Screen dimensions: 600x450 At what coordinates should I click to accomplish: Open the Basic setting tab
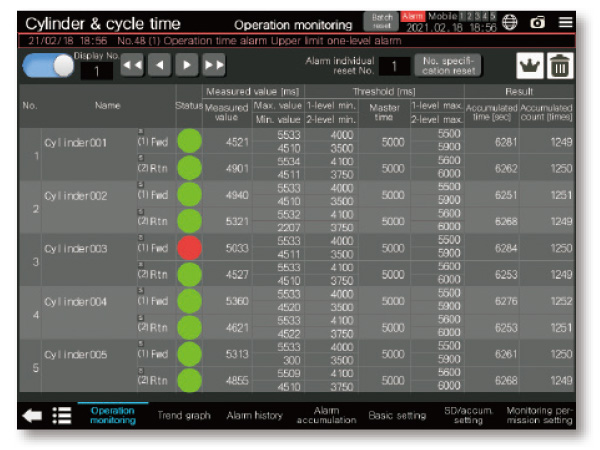point(396,415)
